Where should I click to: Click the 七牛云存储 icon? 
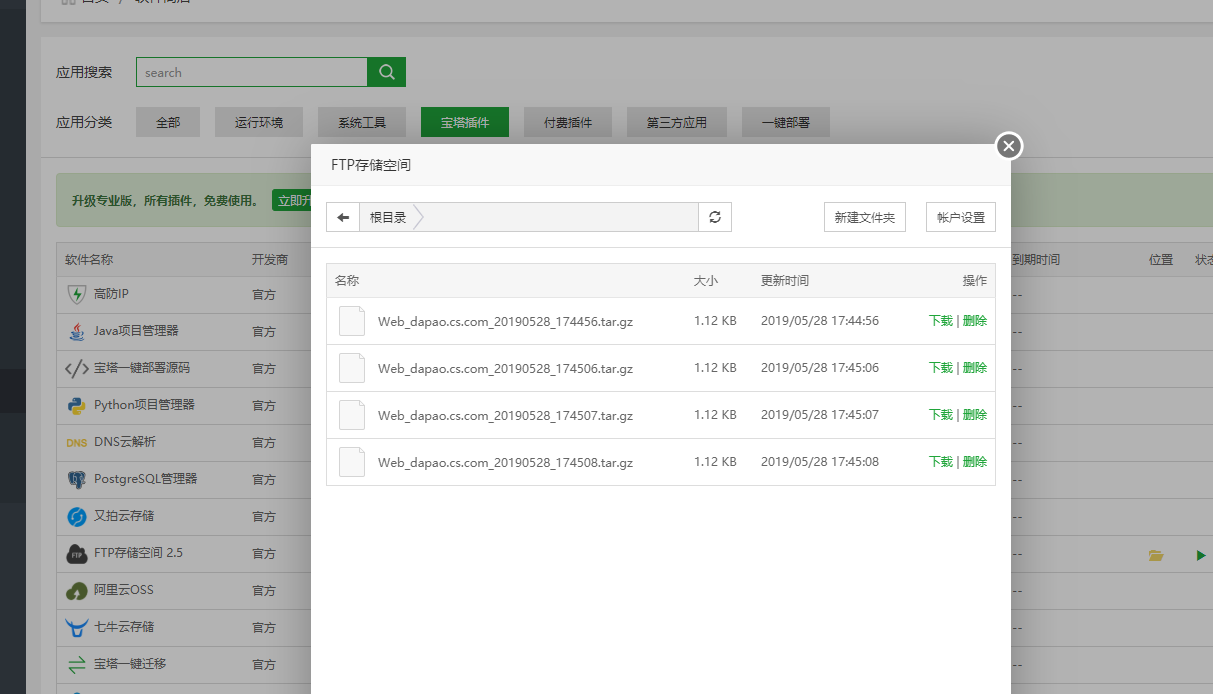pyautogui.click(x=77, y=627)
